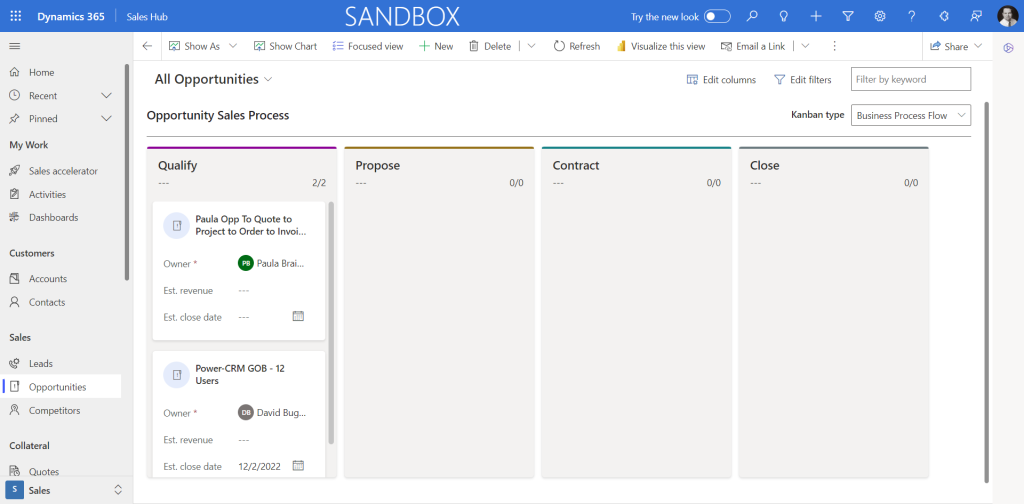Open calendar picker on Paula Opp card
Image resolution: width=1024 pixels, height=504 pixels.
pos(298,317)
